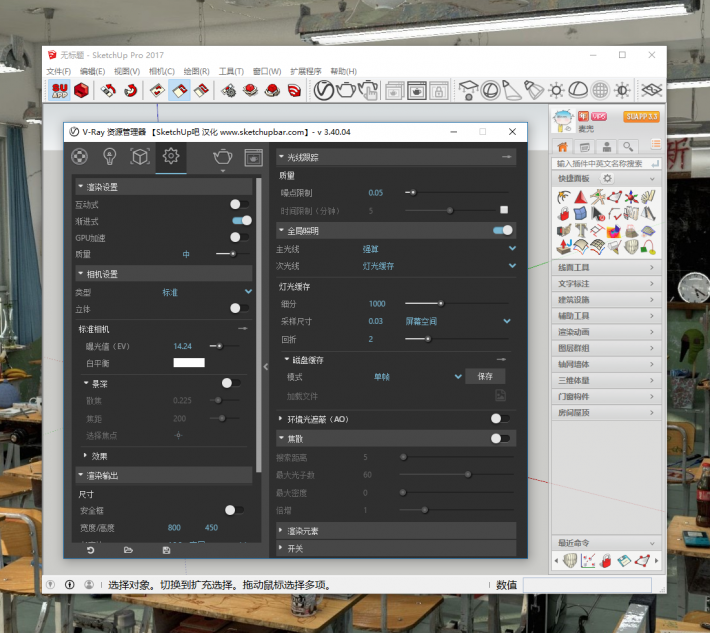
Task: Open the 建筑设施 category
Action: tap(606, 300)
